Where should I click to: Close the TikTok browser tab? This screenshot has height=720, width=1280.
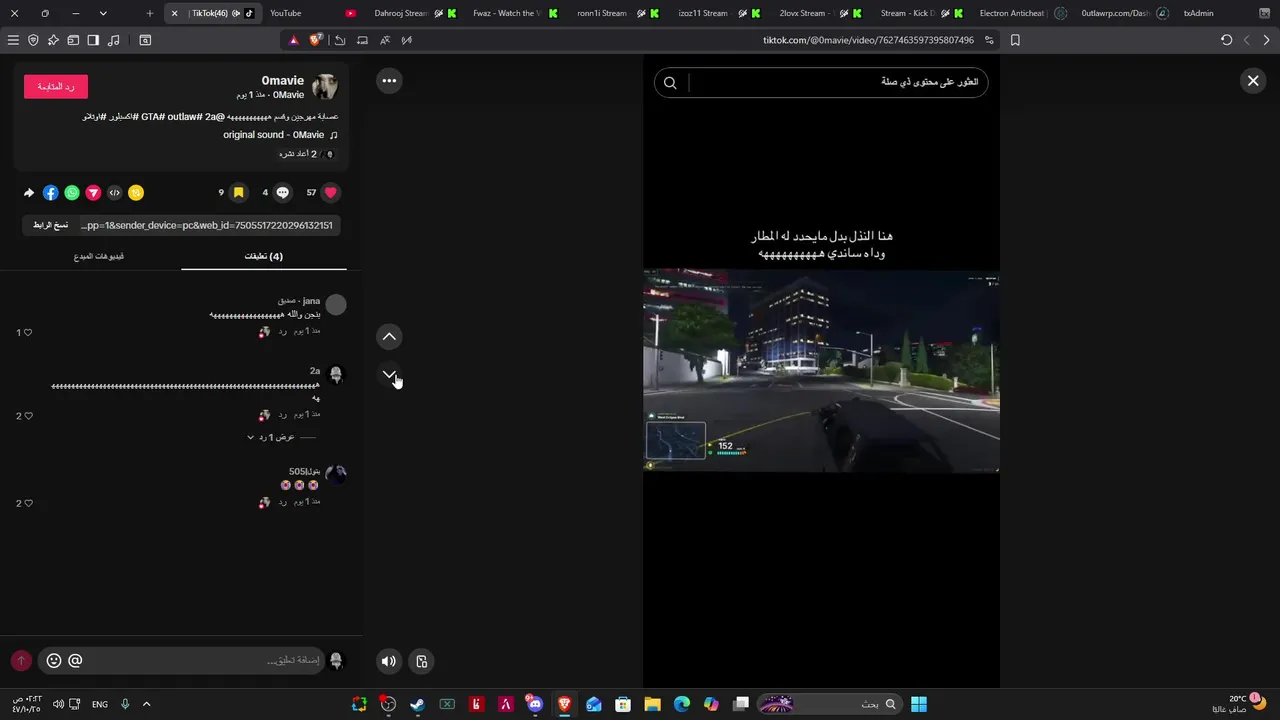(x=175, y=14)
